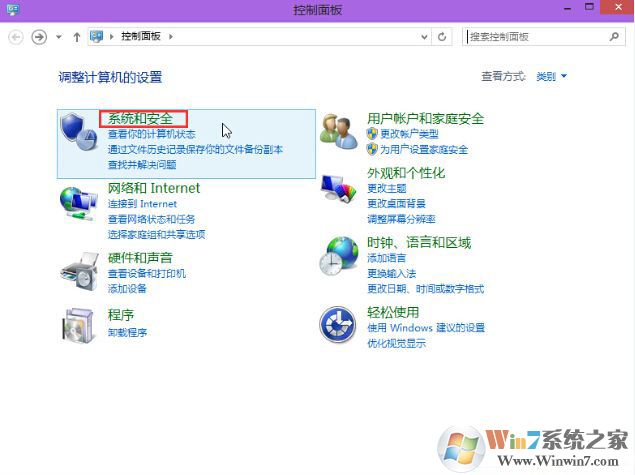The width and height of the screenshot is (635, 475).
Task: Expand chevron before 控制面板 breadcrumb
Action: tap(111, 36)
